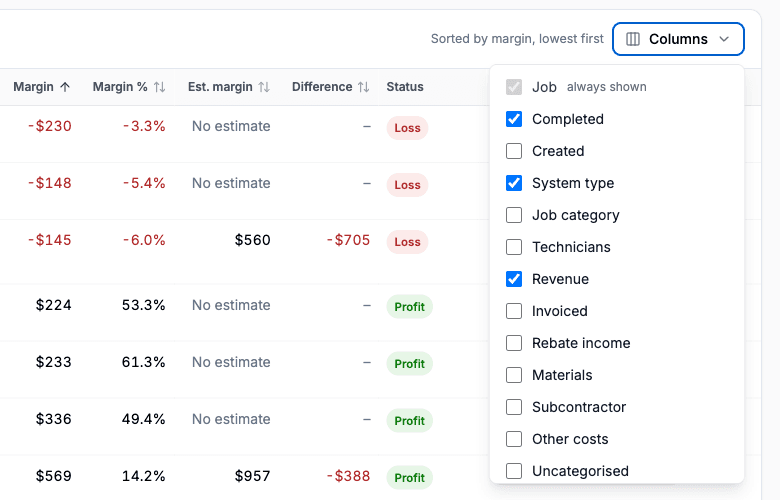Screen dimensions: 780x500
Task: Enable the Invoiced column checkbox
Action: coord(514,311)
